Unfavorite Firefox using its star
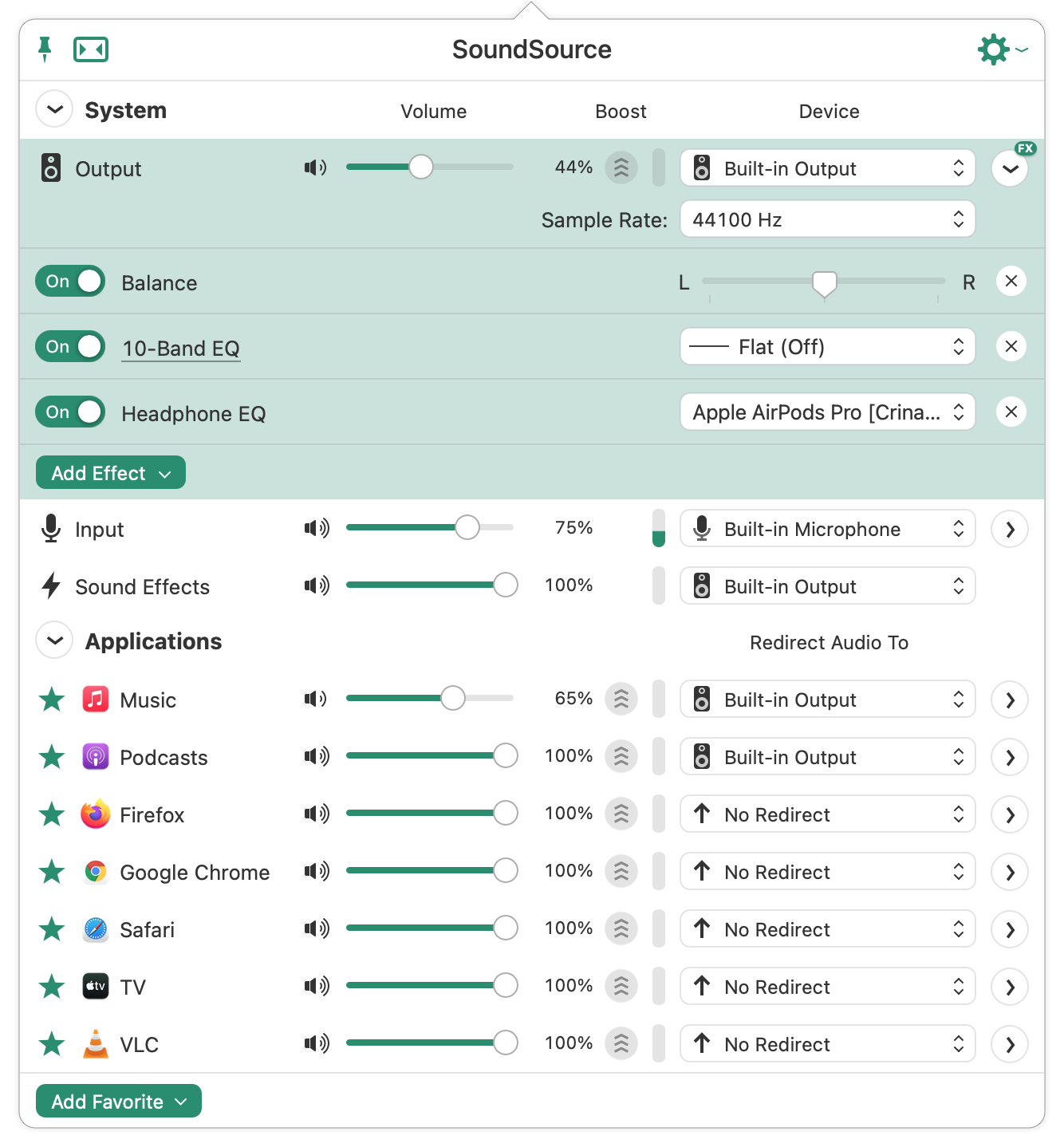1064x1147 pixels. pyautogui.click(x=52, y=814)
